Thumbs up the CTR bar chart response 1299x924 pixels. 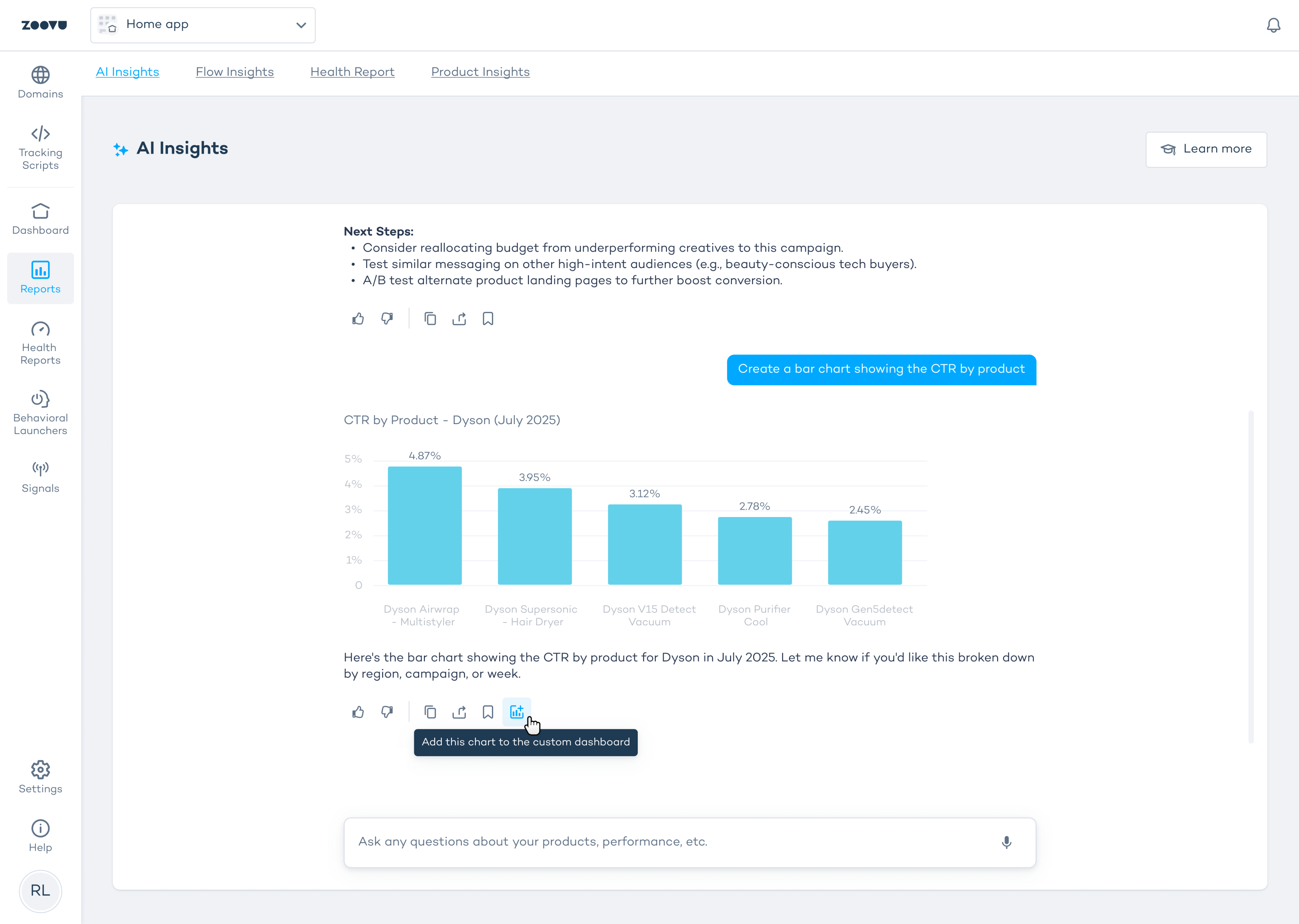[358, 712]
